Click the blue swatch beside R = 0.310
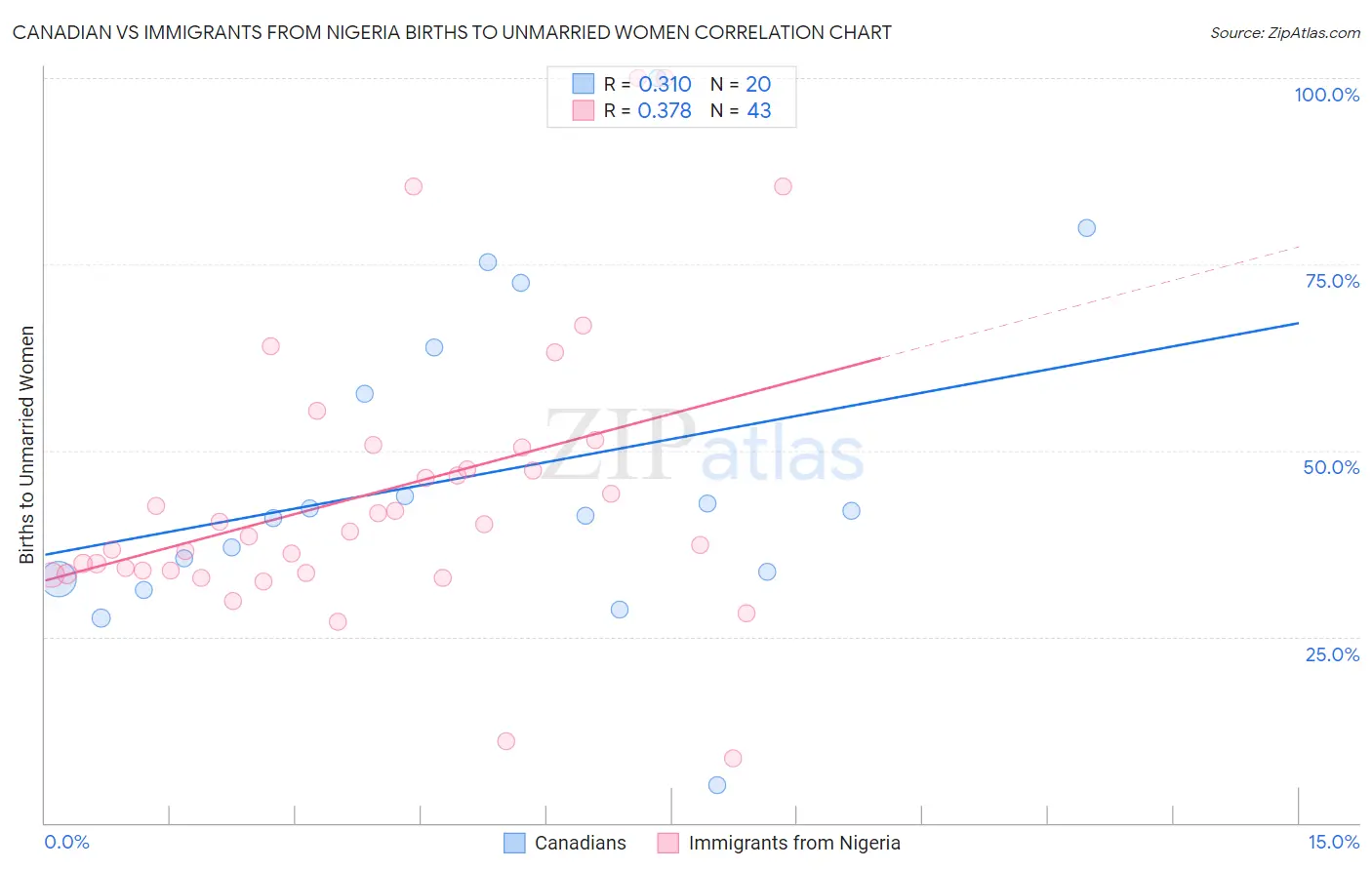The width and height of the screenshot is (1372, 870). [x=584, y=84]
